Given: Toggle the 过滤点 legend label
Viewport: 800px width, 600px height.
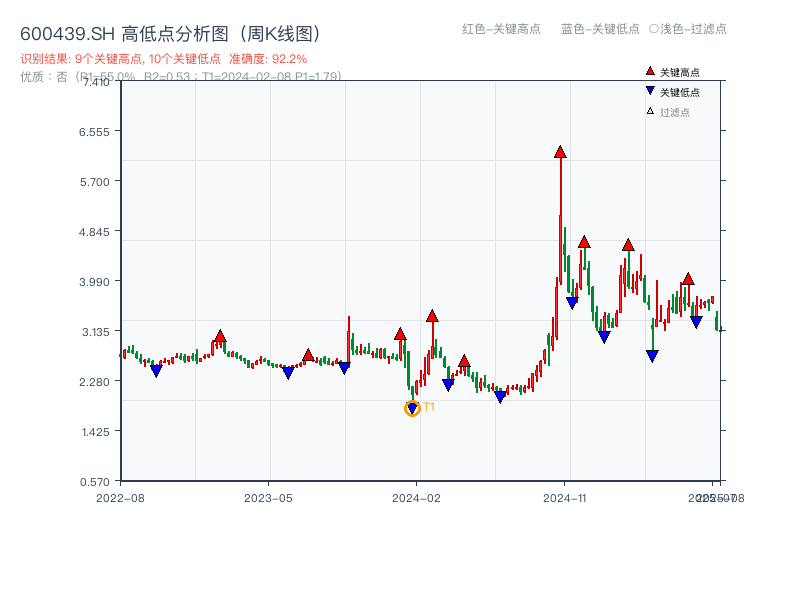Looking at the screenshot, I should pyautogui.click(x=674, y=112).
